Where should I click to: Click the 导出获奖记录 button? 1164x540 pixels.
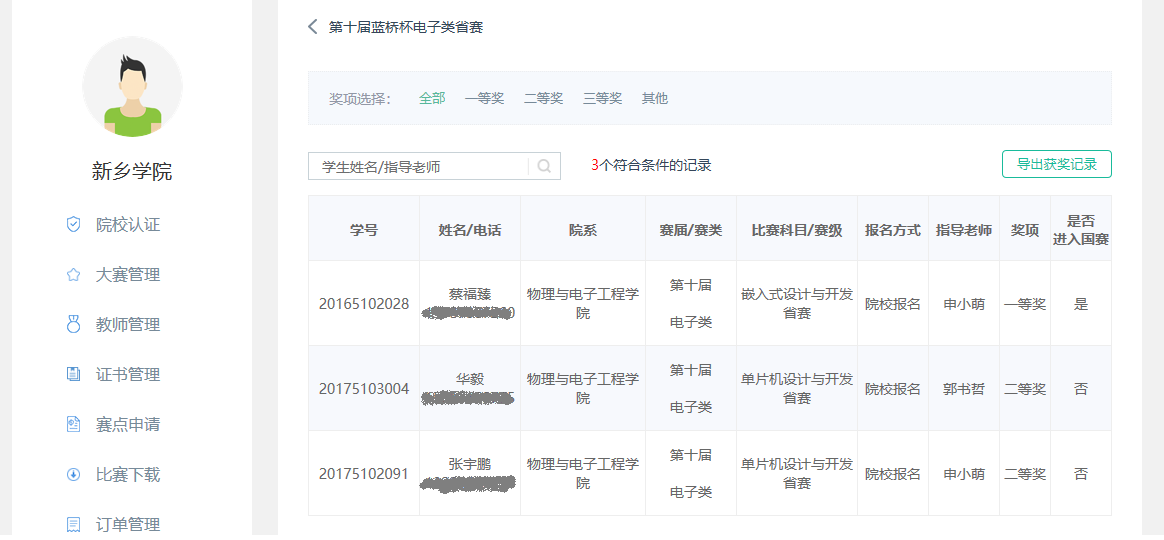tap(1056, 164)
